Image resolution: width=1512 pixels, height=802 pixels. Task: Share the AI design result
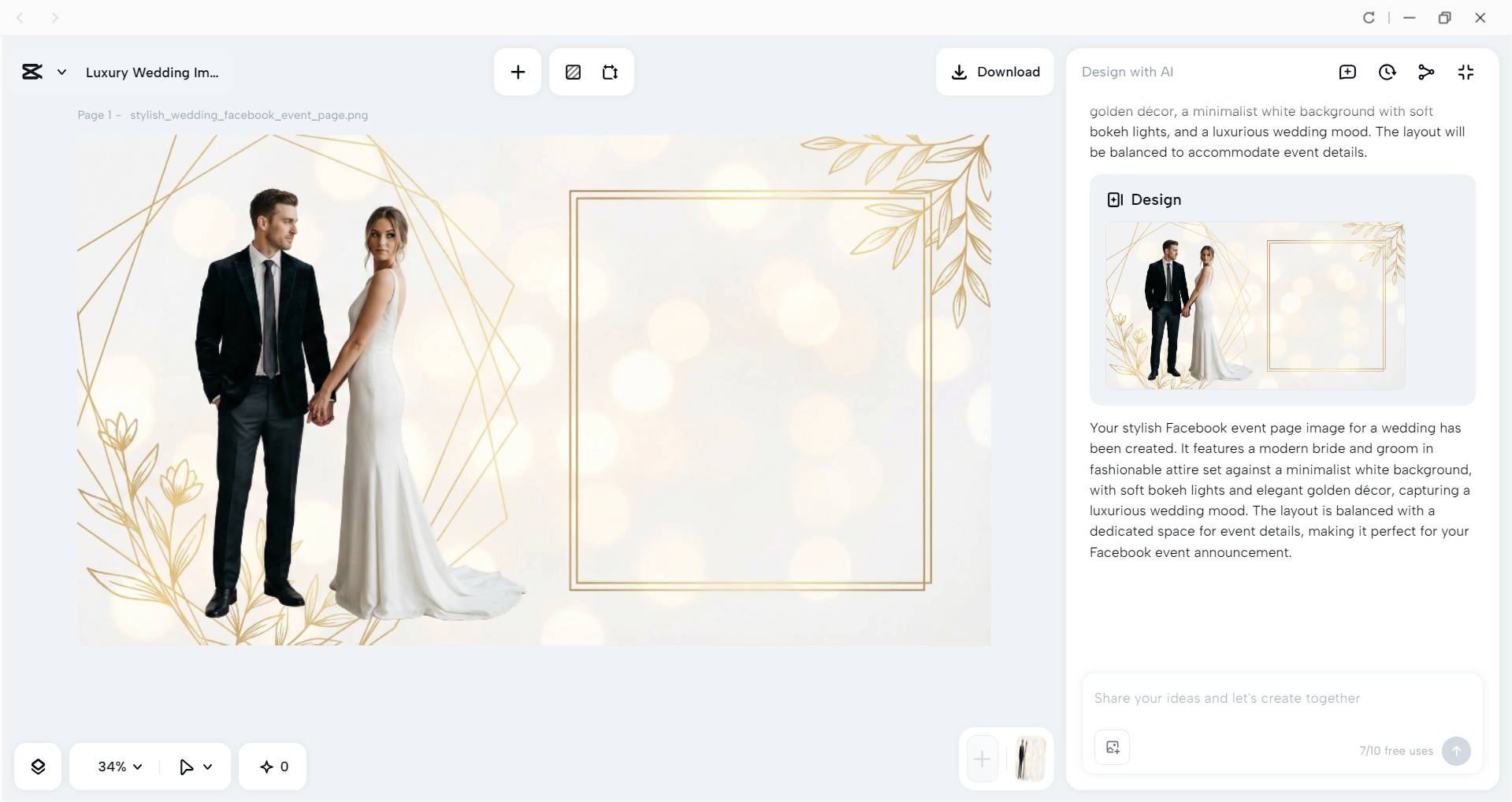[1427, 72]
